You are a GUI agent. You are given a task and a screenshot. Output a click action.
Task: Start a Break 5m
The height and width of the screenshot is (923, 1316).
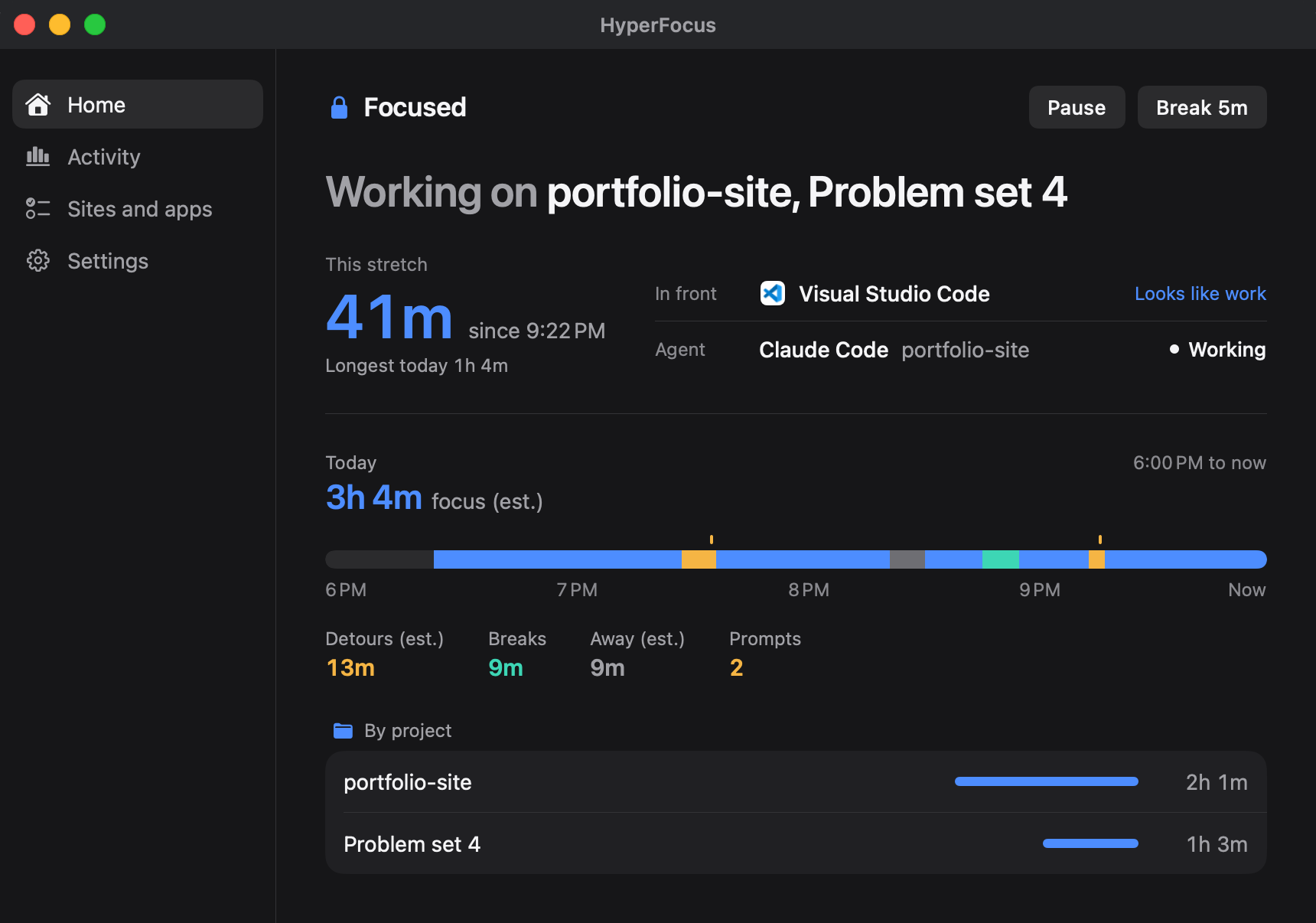[1202, 107]
